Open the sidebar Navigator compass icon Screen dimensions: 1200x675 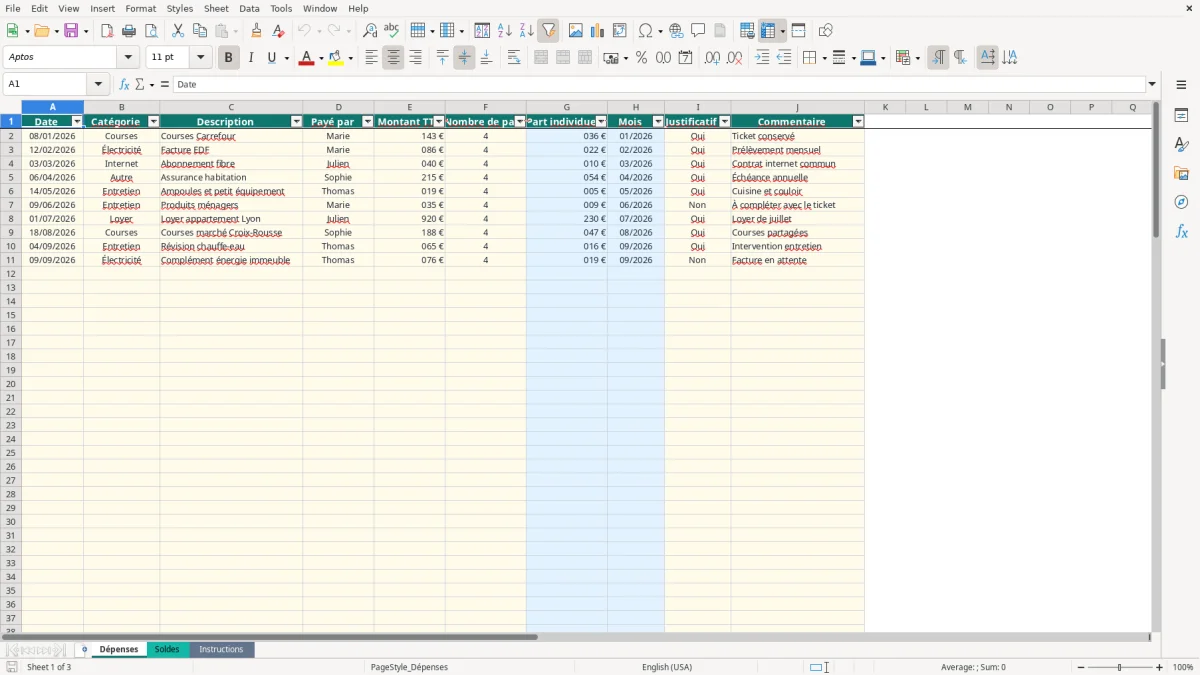click(x=1181, y=202)
